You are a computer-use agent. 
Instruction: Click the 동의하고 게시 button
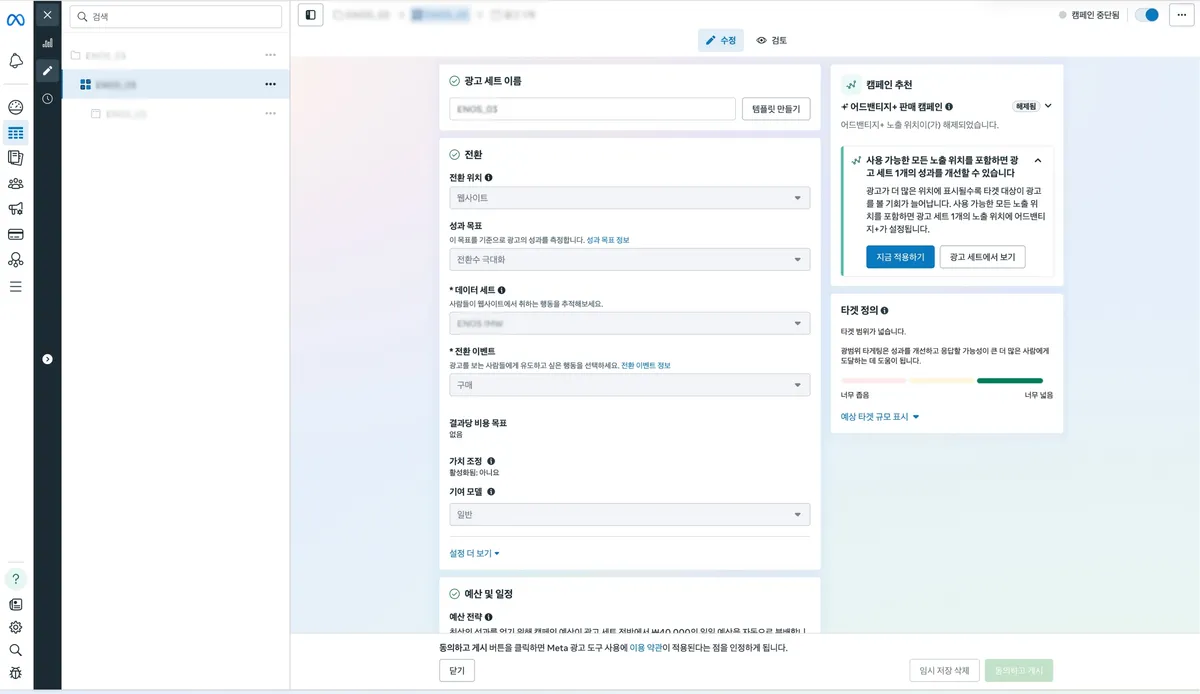(x=1019, y=671)
